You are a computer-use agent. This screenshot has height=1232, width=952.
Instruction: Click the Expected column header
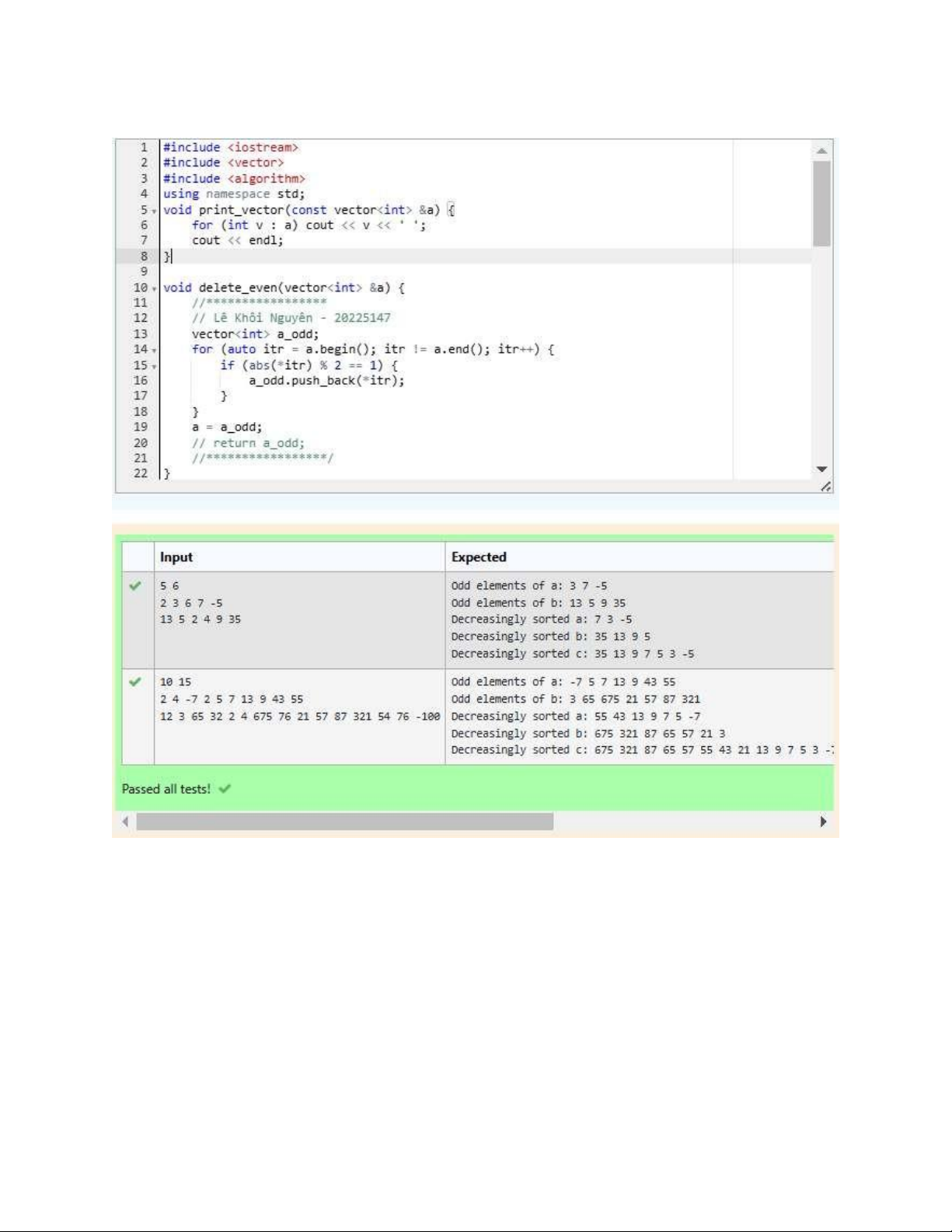coord(479,557)
